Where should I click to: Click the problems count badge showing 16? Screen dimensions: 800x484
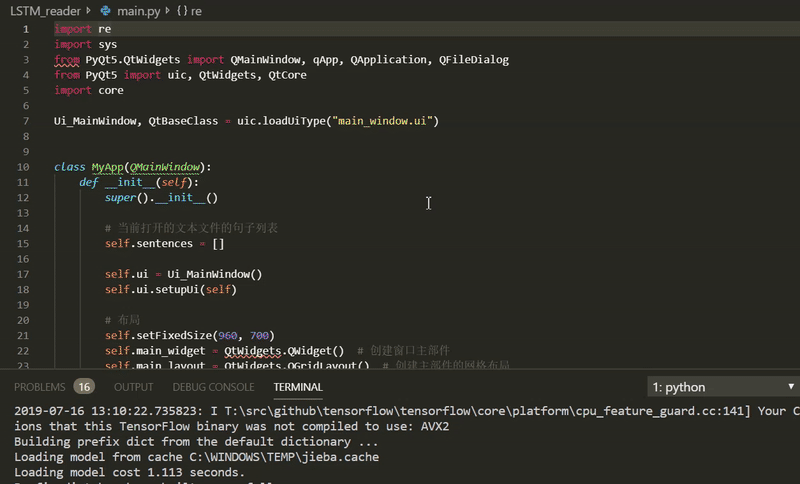pos(84,387)
